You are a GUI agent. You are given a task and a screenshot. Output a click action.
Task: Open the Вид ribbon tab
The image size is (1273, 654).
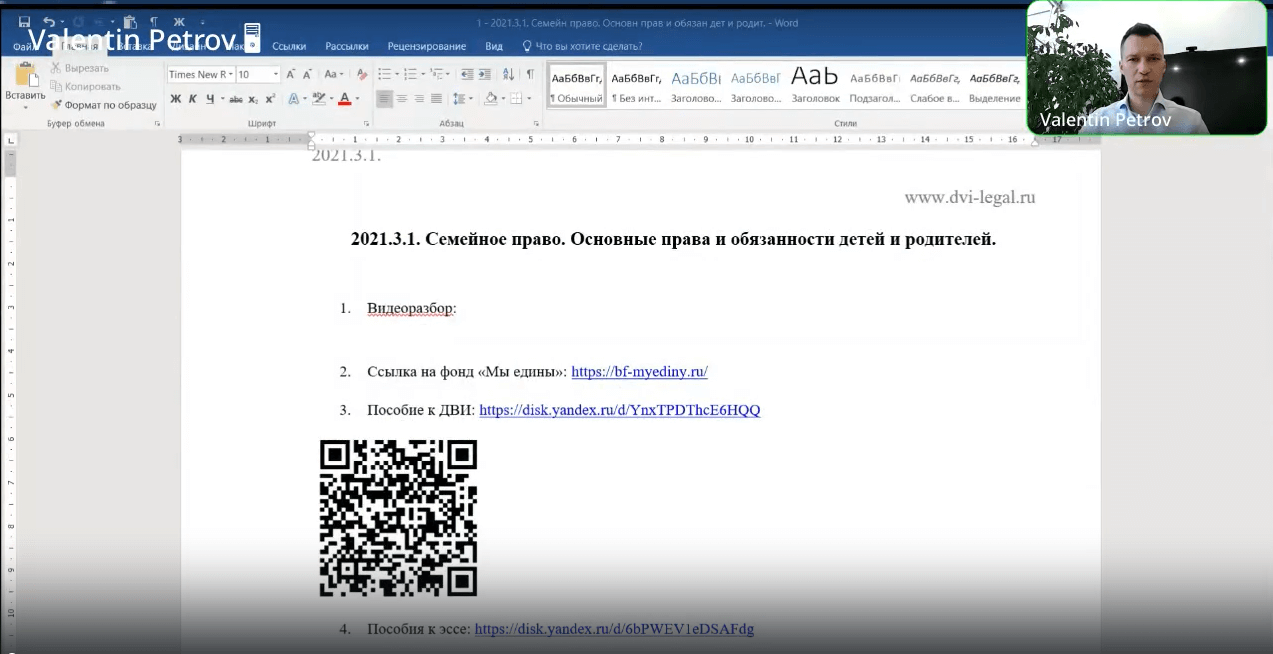[x=494, y=46]
